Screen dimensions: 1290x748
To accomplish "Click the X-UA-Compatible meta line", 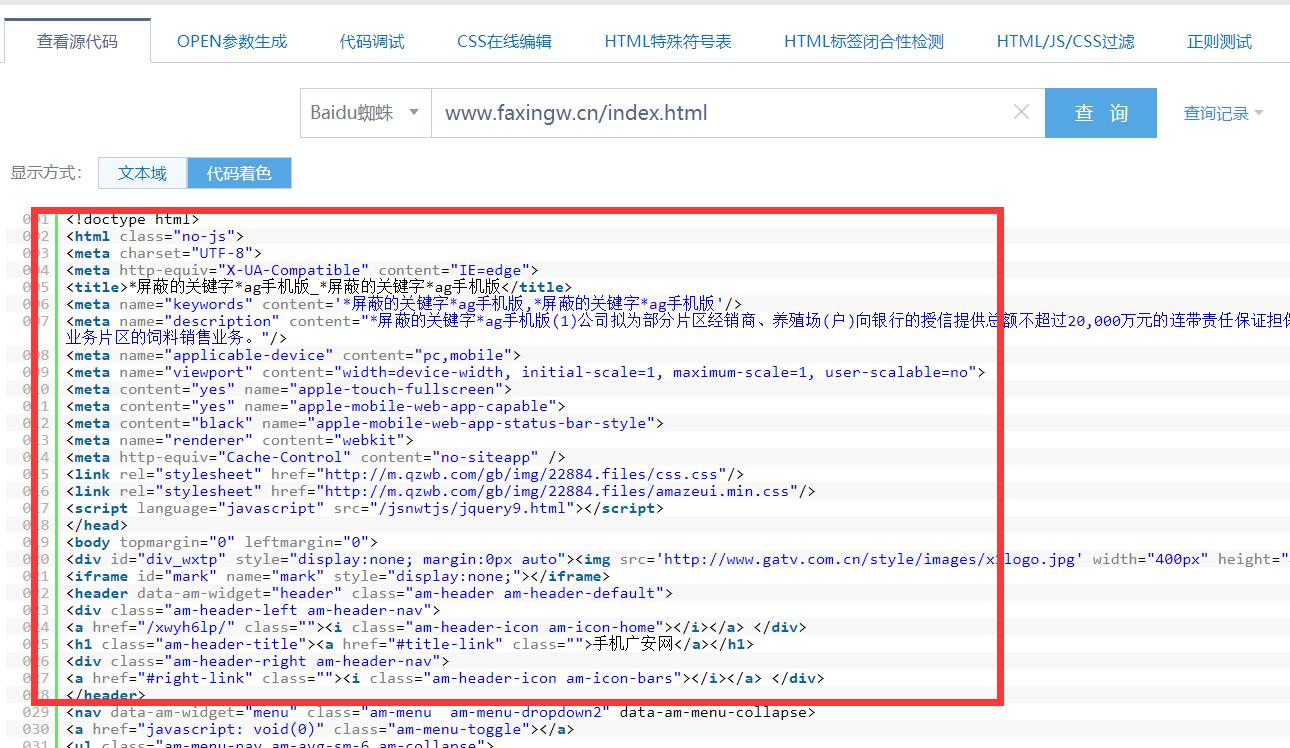I will click(x=302, y=270).
